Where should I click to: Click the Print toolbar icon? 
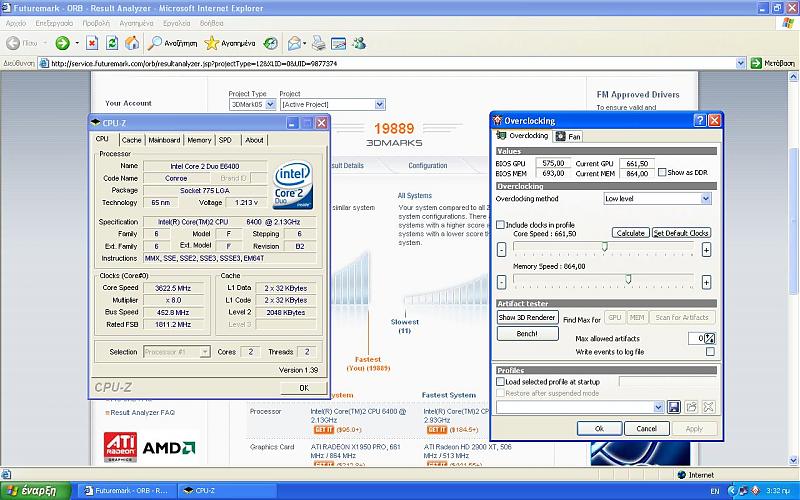click(318, 43)
